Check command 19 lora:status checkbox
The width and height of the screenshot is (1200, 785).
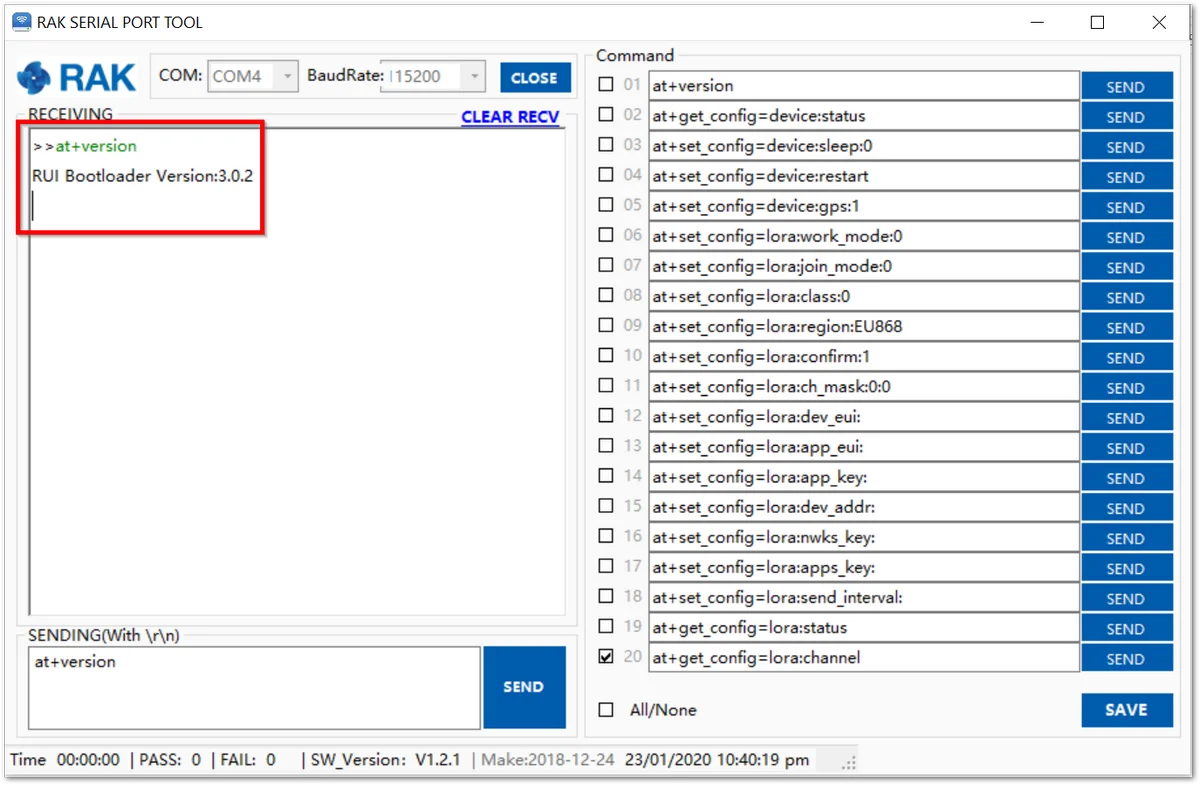click(606, 626)
